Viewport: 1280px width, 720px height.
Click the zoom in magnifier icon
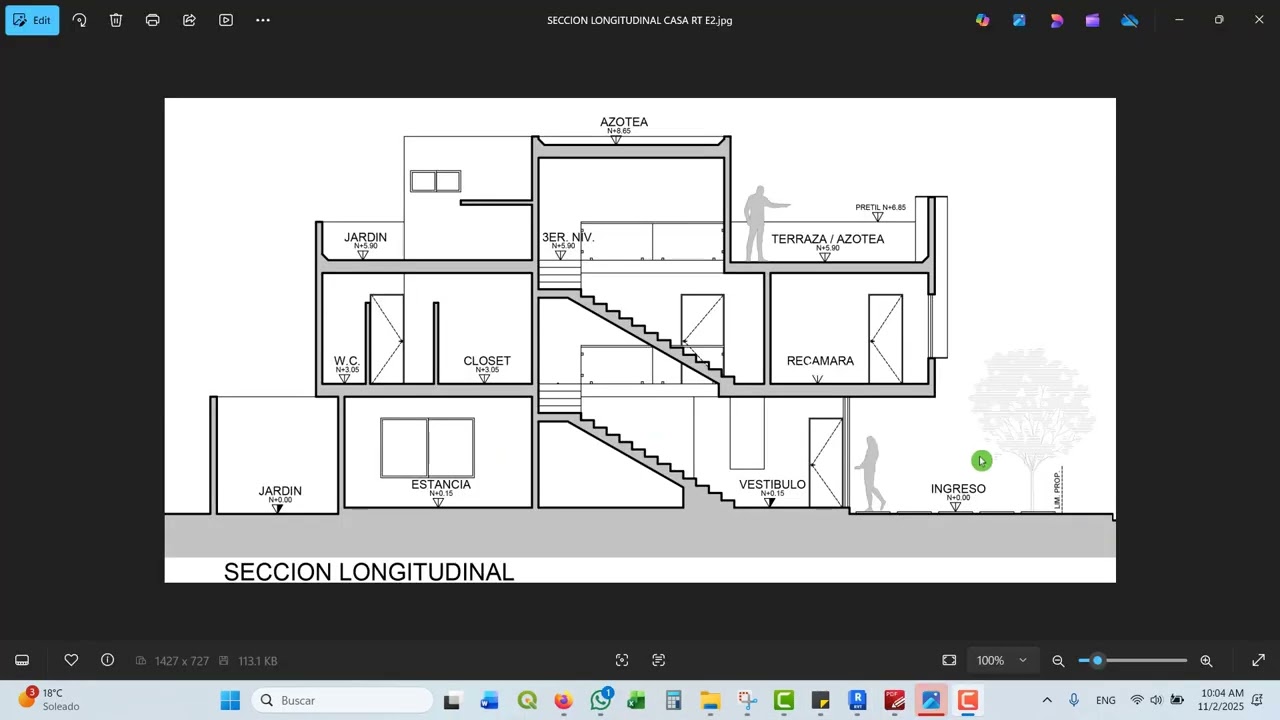click(1206, 660)
